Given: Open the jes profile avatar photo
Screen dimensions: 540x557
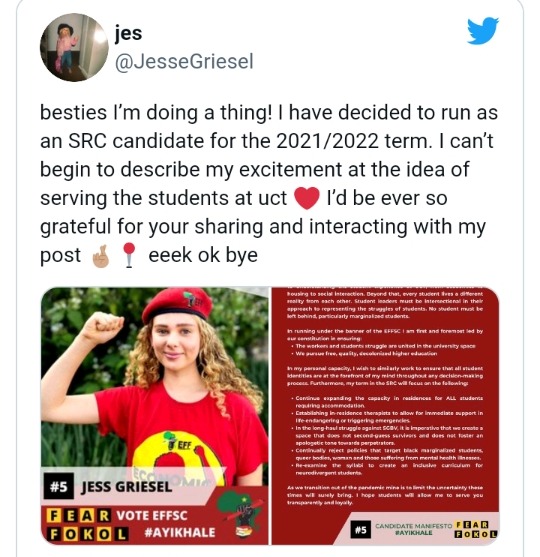Looking at the screenshot, I should pos(74,47).
